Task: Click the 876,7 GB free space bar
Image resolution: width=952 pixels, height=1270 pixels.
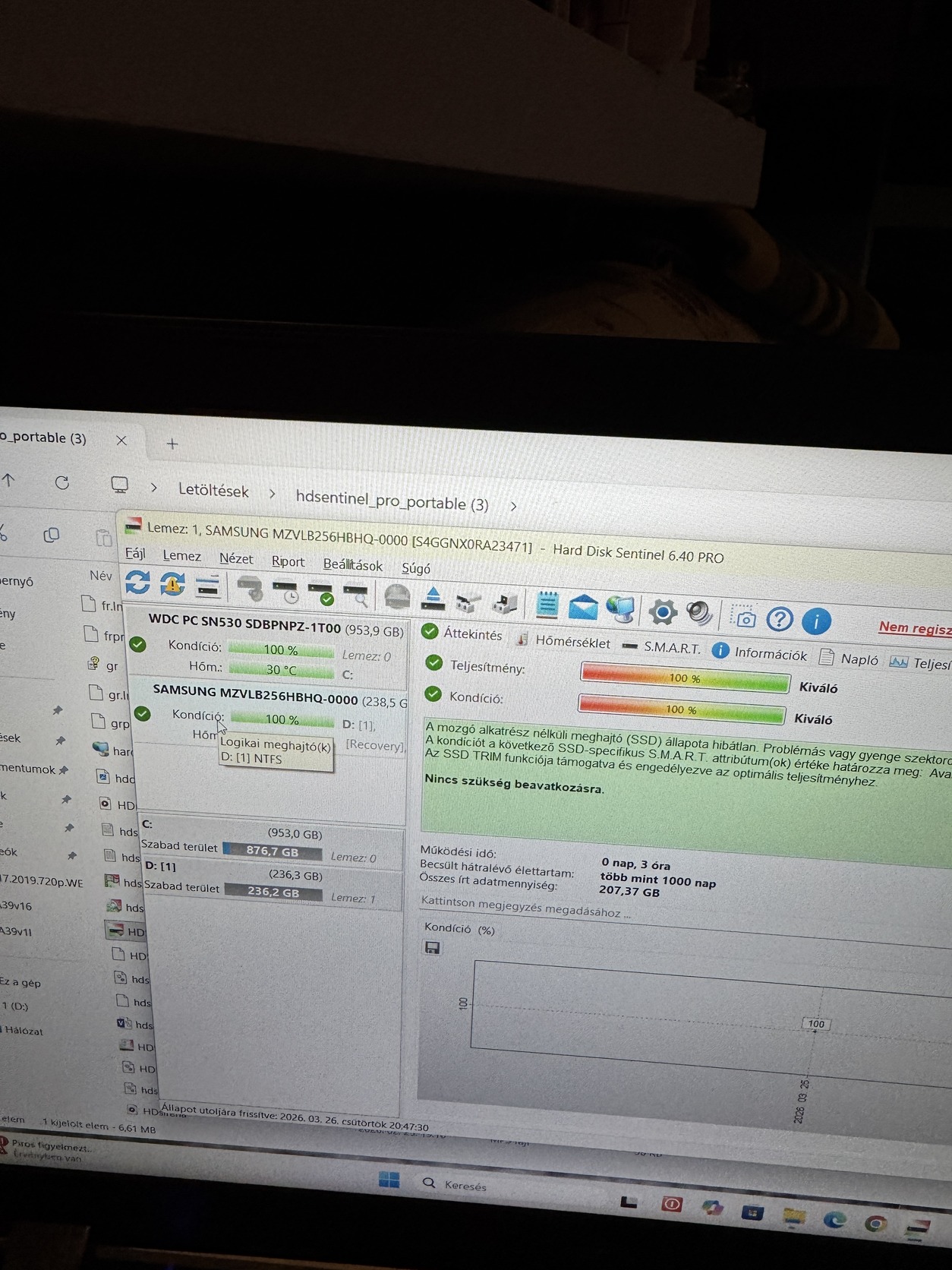Action: (273, 851)
